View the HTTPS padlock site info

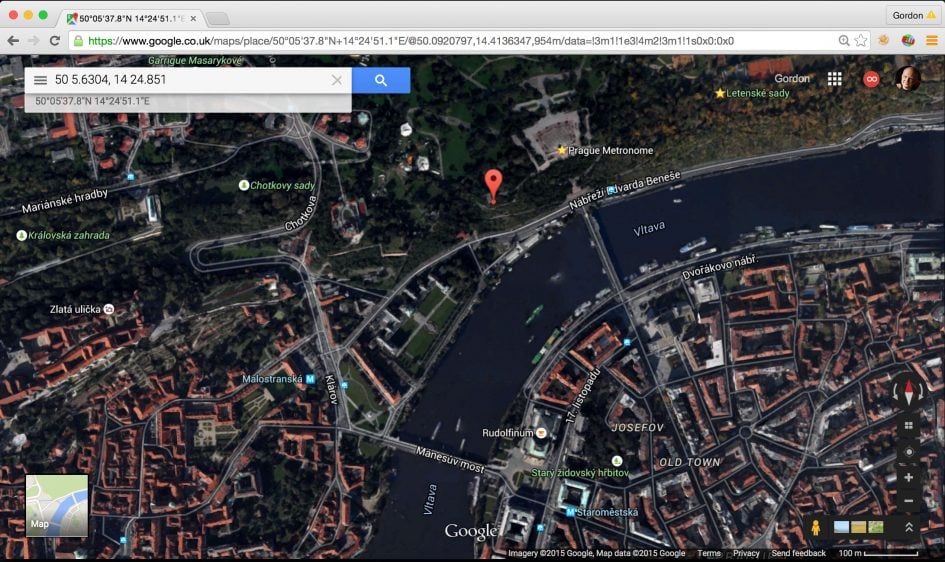click(x=78, y=41)
